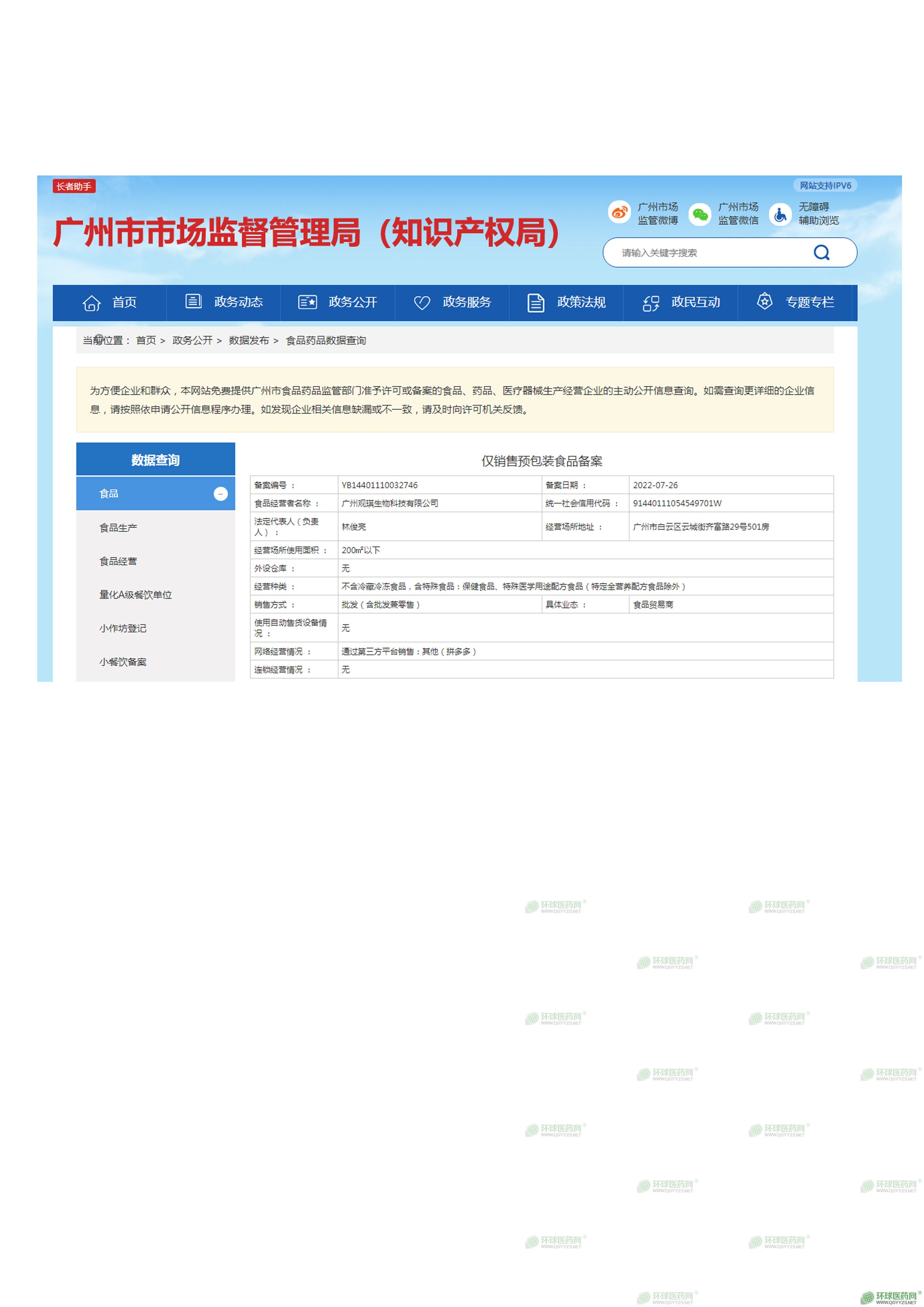Select 食品生产 in the sidebar
This screenshot has height=1307, width=924.
coord(118,528)
